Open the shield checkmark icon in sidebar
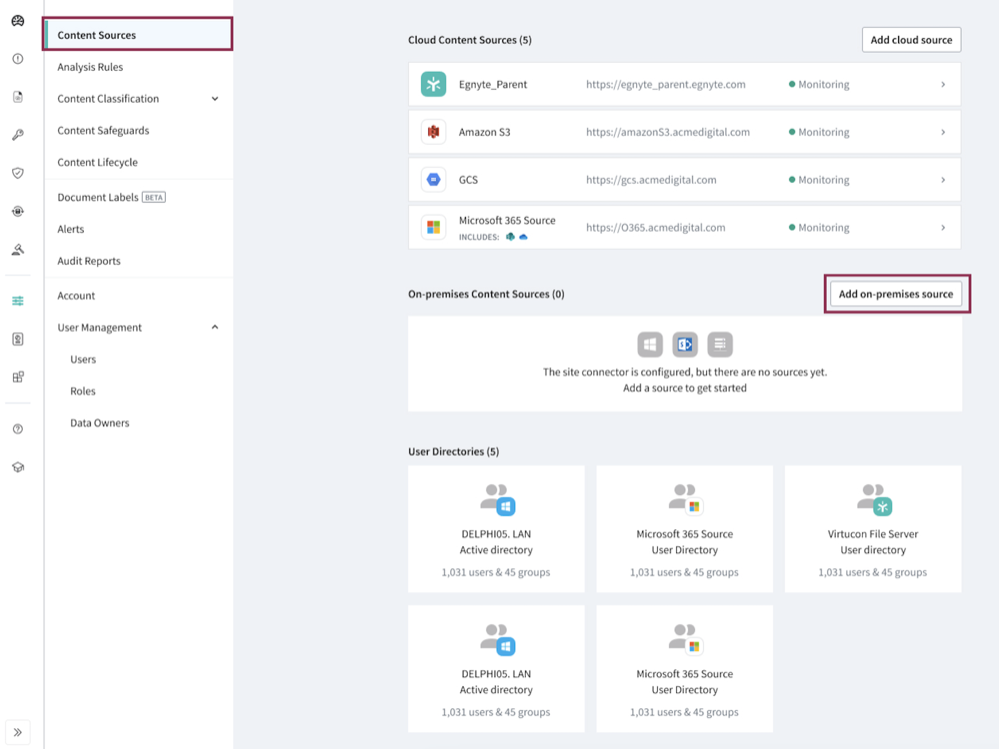 coord(18,173)
